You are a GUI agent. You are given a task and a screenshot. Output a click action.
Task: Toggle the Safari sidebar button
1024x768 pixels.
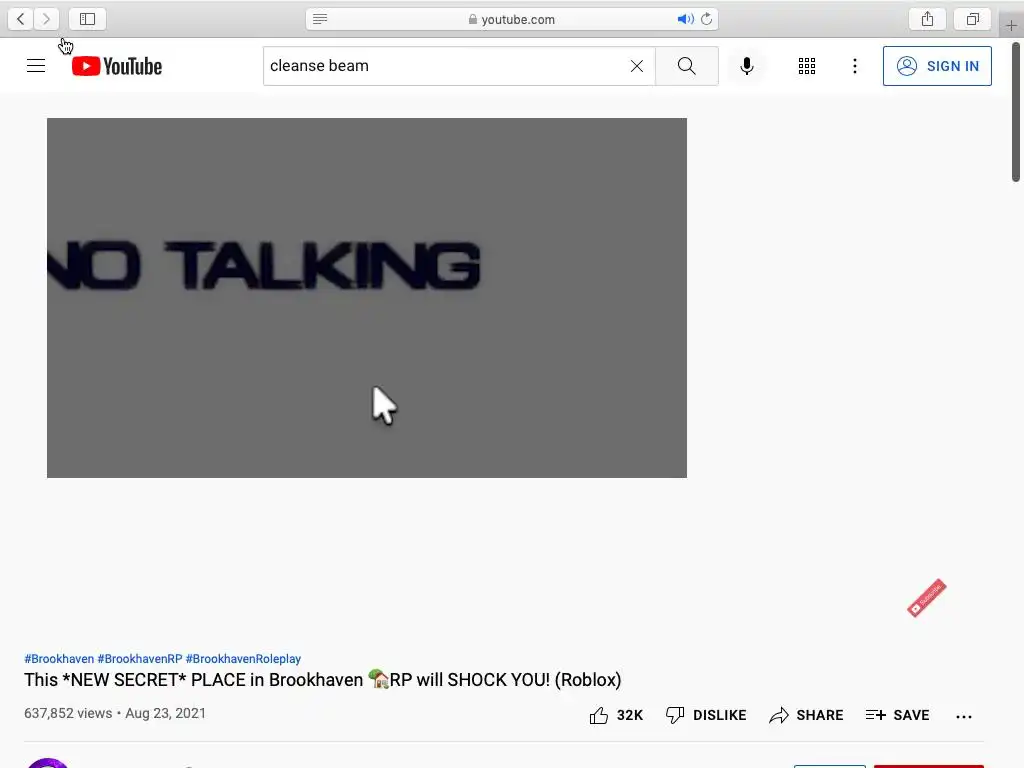click(88, 19)
